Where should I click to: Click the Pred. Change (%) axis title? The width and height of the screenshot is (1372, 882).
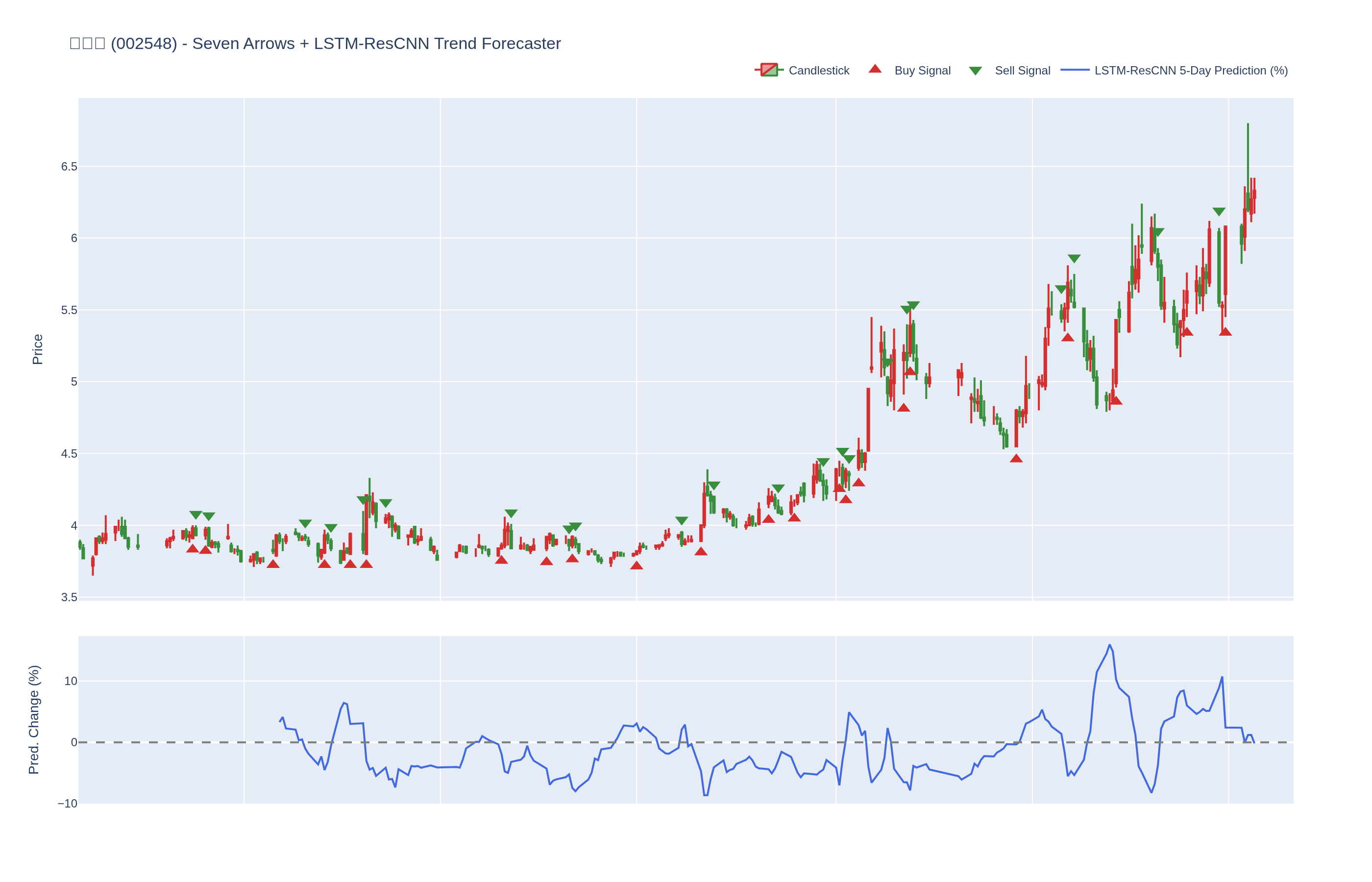click(34, 719)
